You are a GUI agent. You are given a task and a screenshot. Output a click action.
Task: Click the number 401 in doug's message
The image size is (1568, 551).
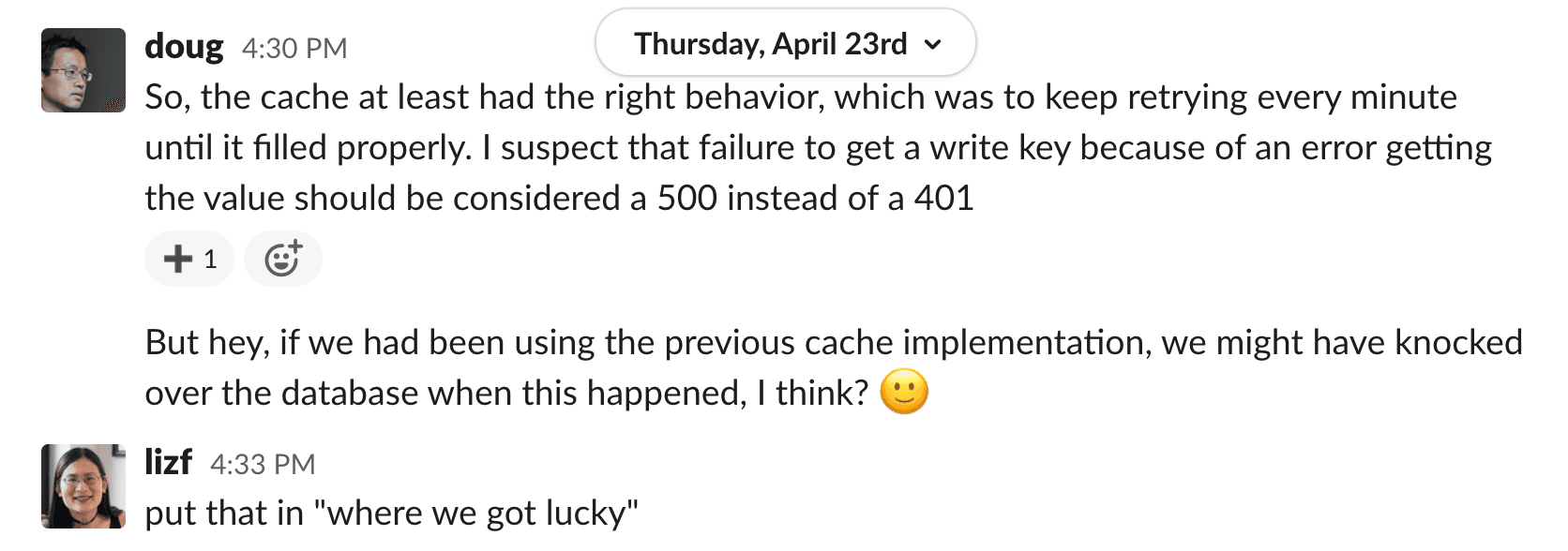tap(944, 199)
